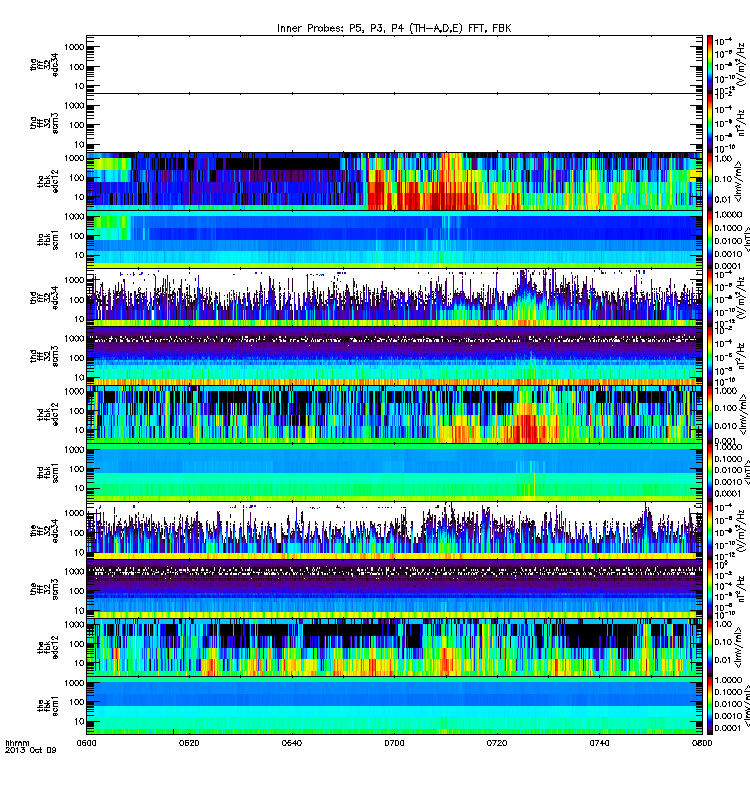
Task: Click the 1.00 color scale value beside tha fbk edc12
Action: (x=723, y=159)
